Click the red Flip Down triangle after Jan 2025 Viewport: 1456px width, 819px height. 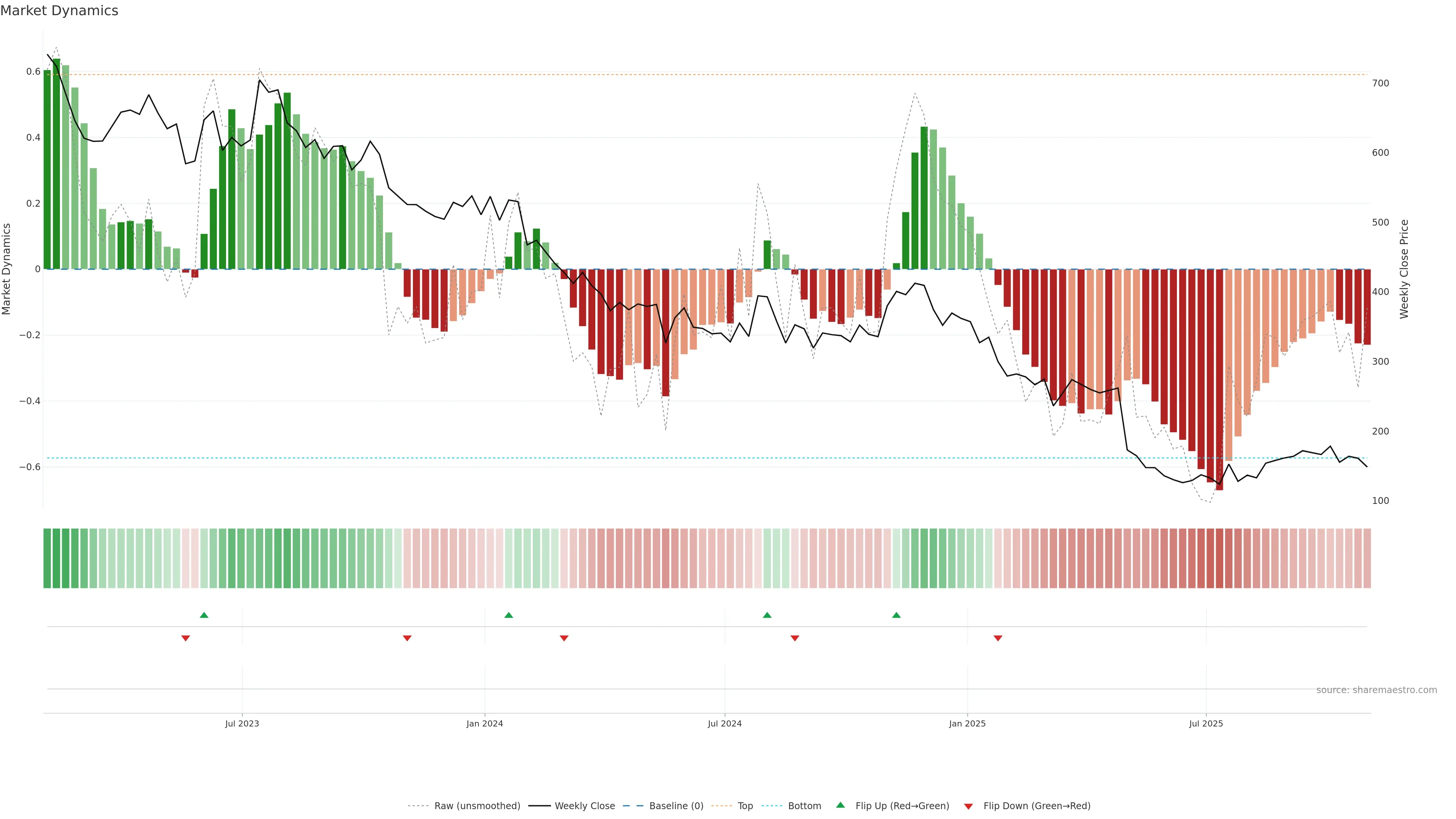coord(998,638)
